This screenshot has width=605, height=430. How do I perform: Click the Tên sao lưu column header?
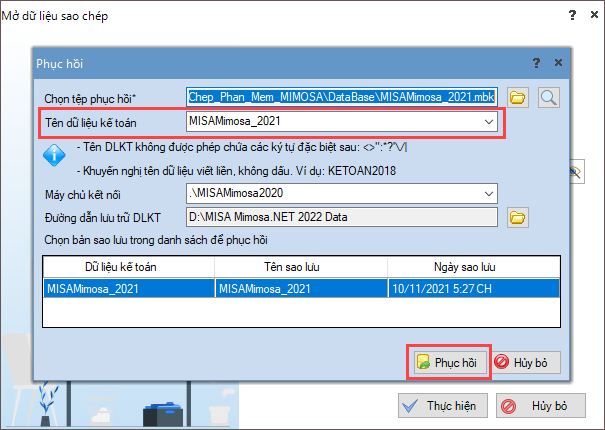pos(301,267)
